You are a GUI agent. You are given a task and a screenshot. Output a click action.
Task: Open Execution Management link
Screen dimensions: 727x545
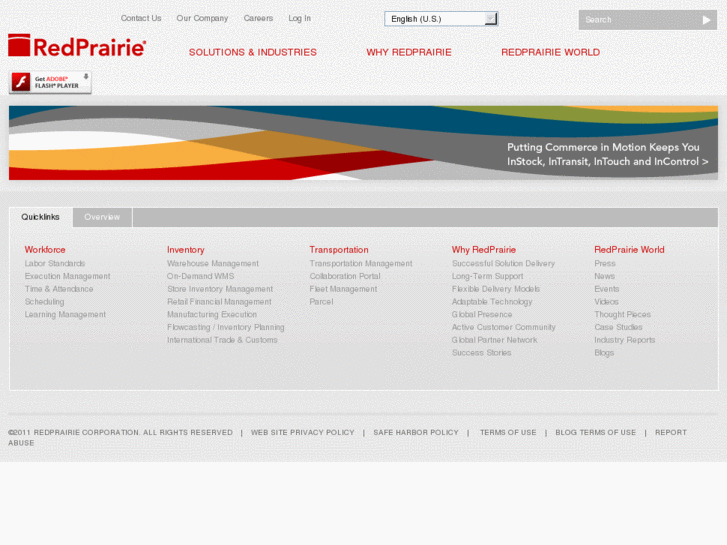[x=67, y=276]
